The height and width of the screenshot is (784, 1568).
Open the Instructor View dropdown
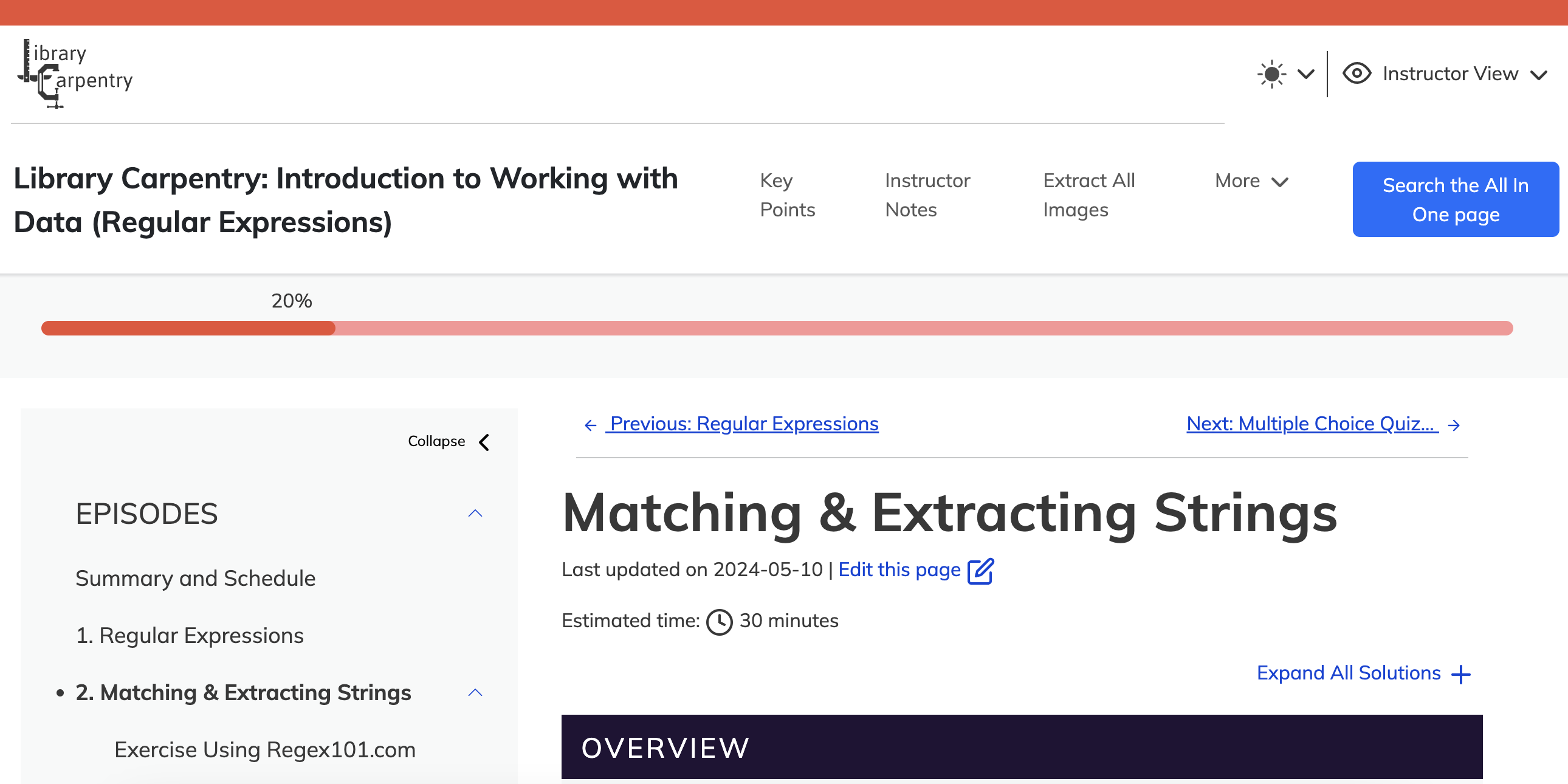pyautogui.click(x=1445, y=74)
